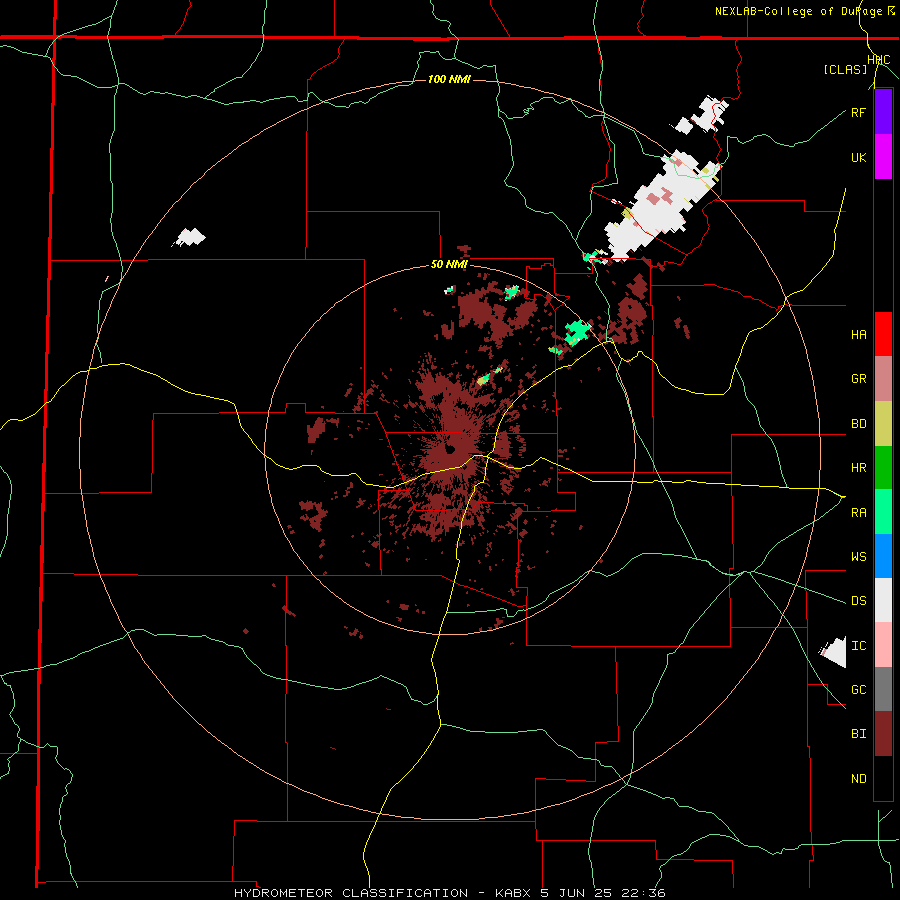Click the HA legend label text

click(858, 334)
